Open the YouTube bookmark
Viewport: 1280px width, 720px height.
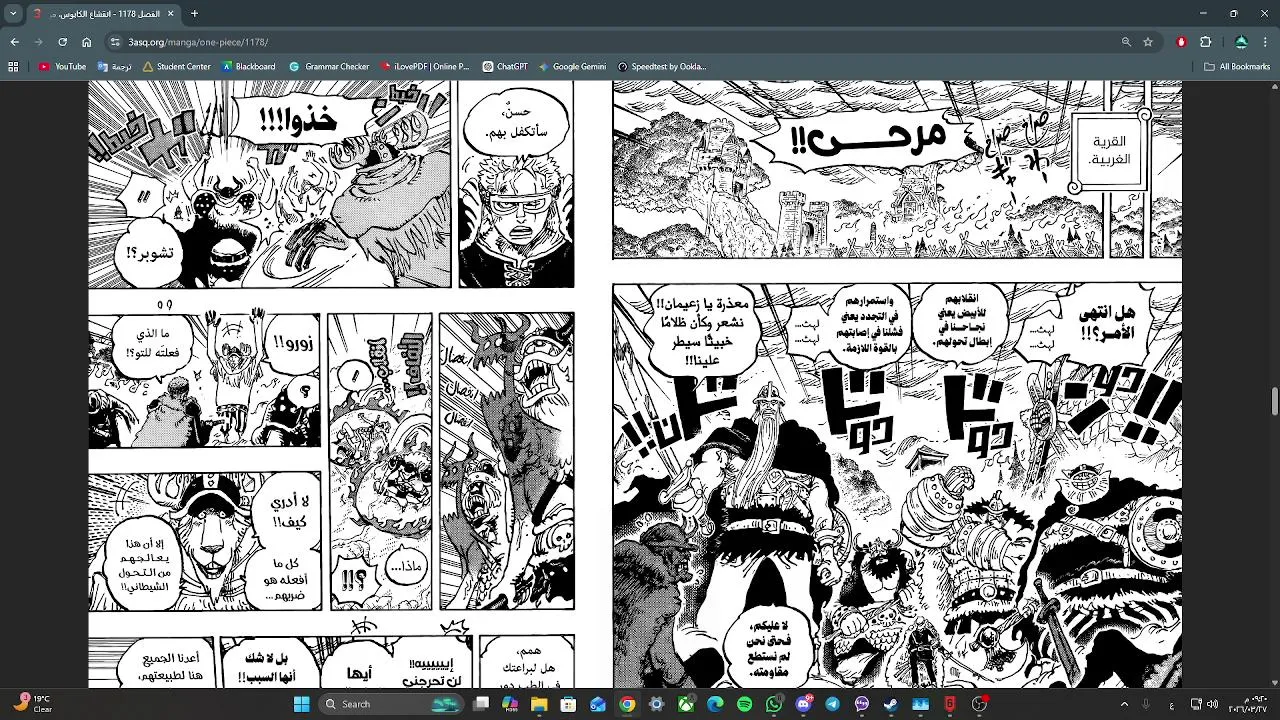tap(63, 67)
